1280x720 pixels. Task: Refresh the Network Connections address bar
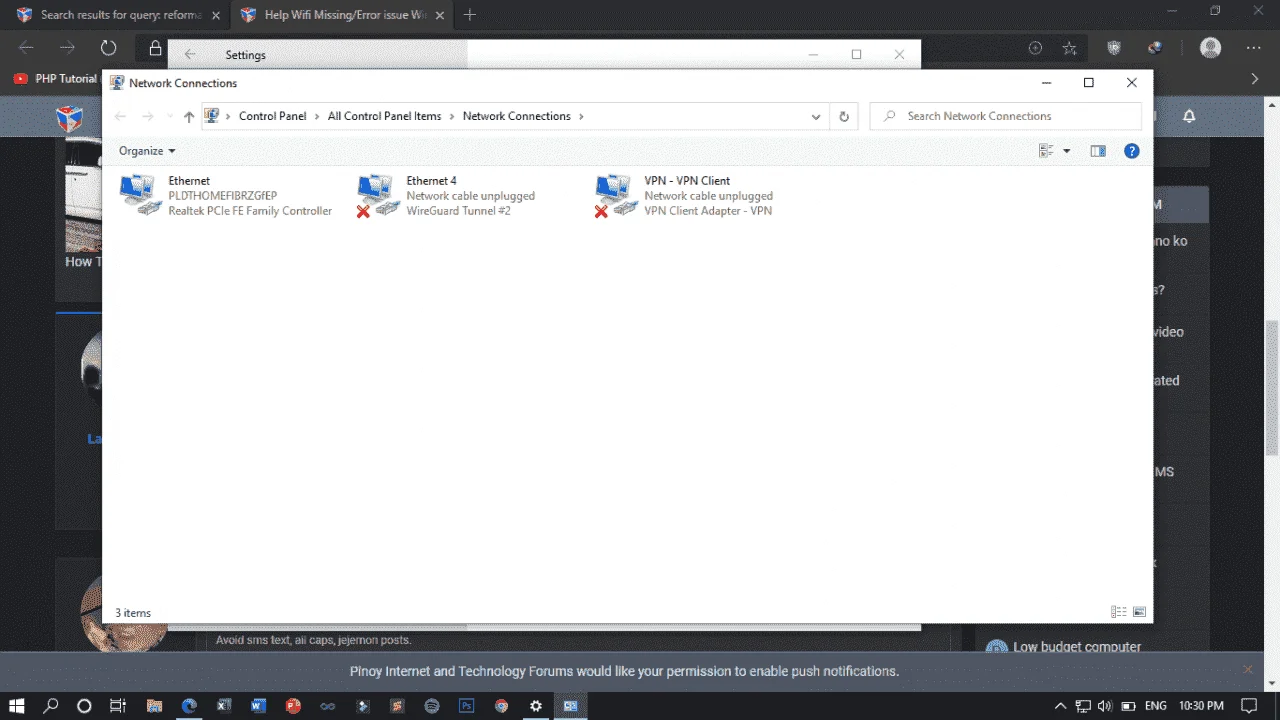point(844,116)
